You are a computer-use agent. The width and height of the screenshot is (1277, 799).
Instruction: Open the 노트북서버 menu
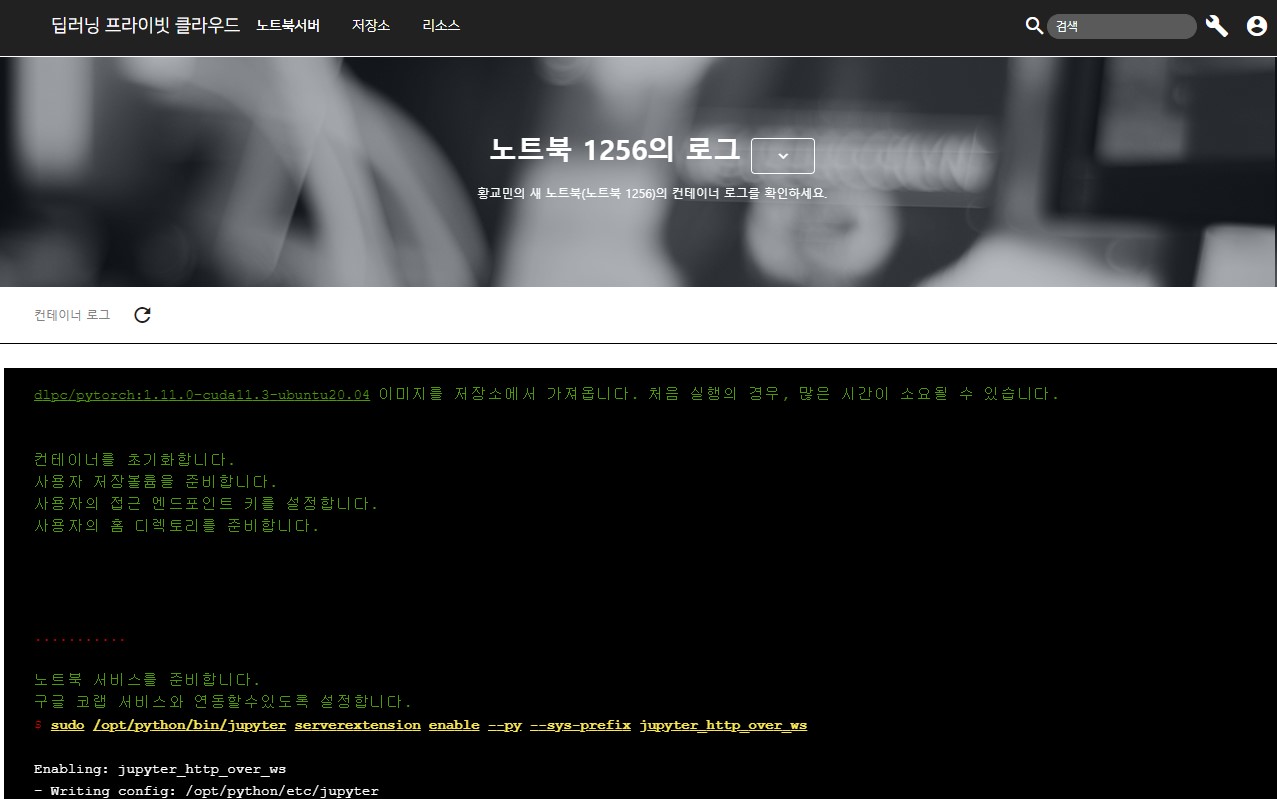(x=288, y=26)
